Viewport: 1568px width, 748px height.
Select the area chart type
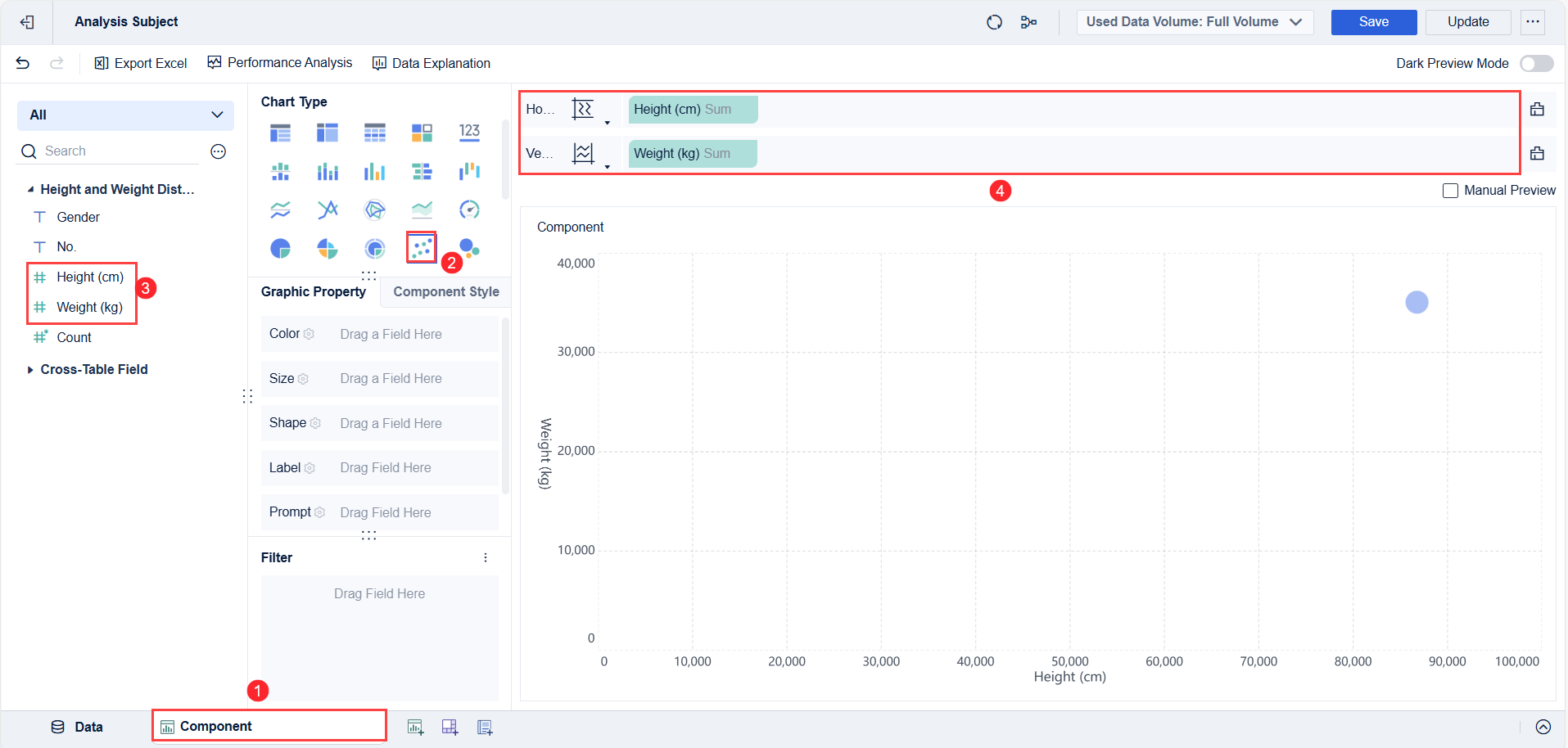(x=422, y=210)
